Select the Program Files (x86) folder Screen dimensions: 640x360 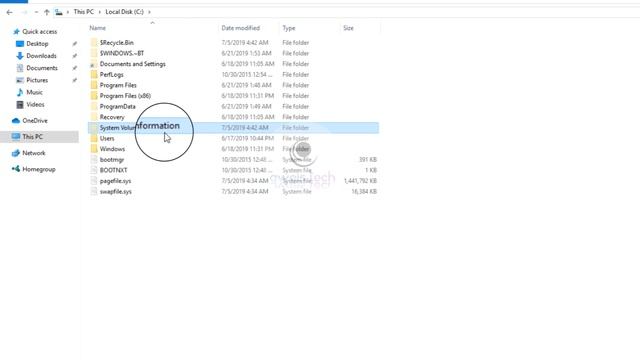(x=125, y=96)
